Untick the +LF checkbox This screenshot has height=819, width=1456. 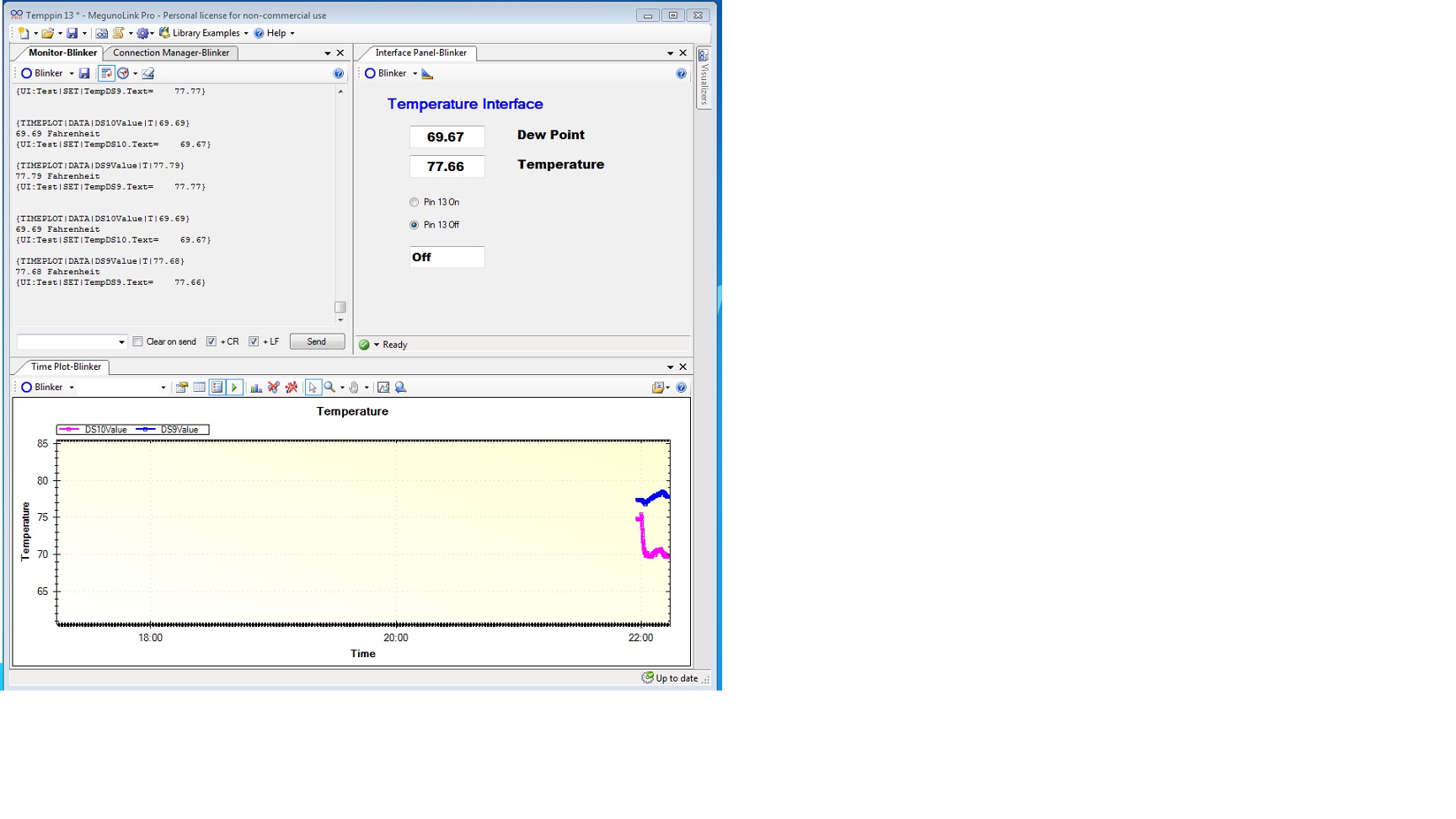tap(254, 342)
